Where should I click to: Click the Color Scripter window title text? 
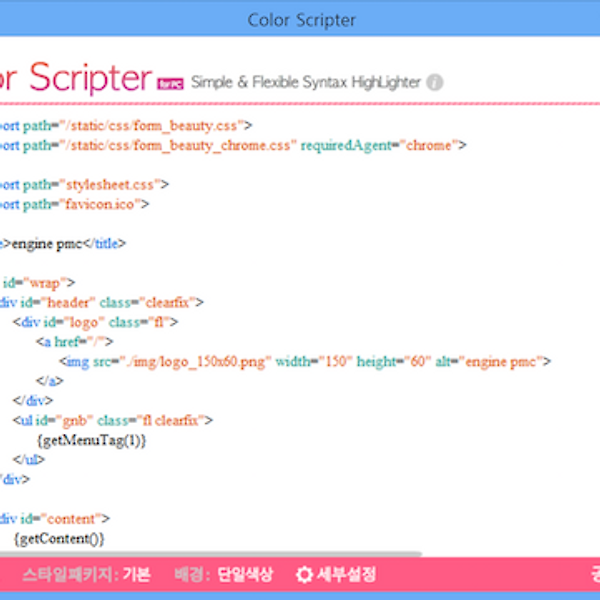coord(302,20)
